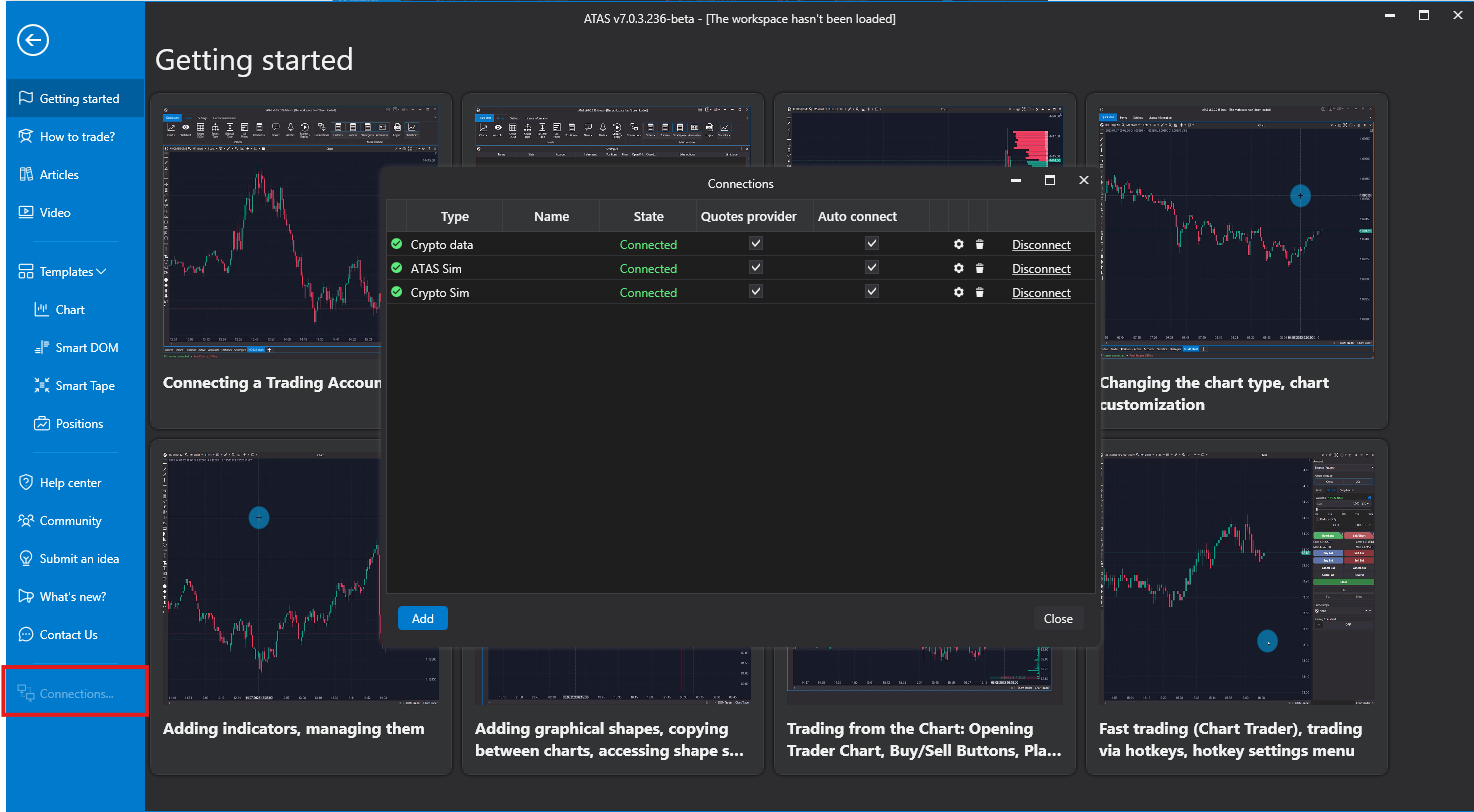Delete the Crypto data connection via trash icon
1474x812 pixels.
click(980, 245)
